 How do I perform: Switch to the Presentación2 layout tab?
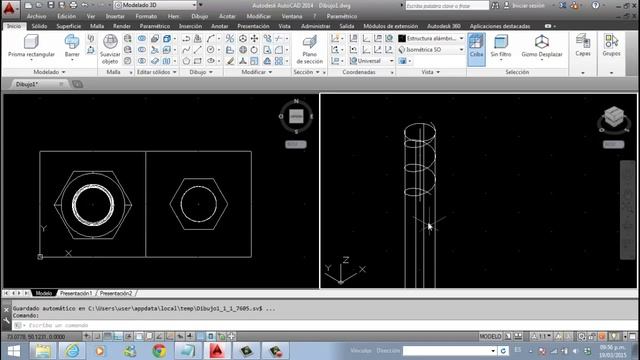(x=116, y=293)
